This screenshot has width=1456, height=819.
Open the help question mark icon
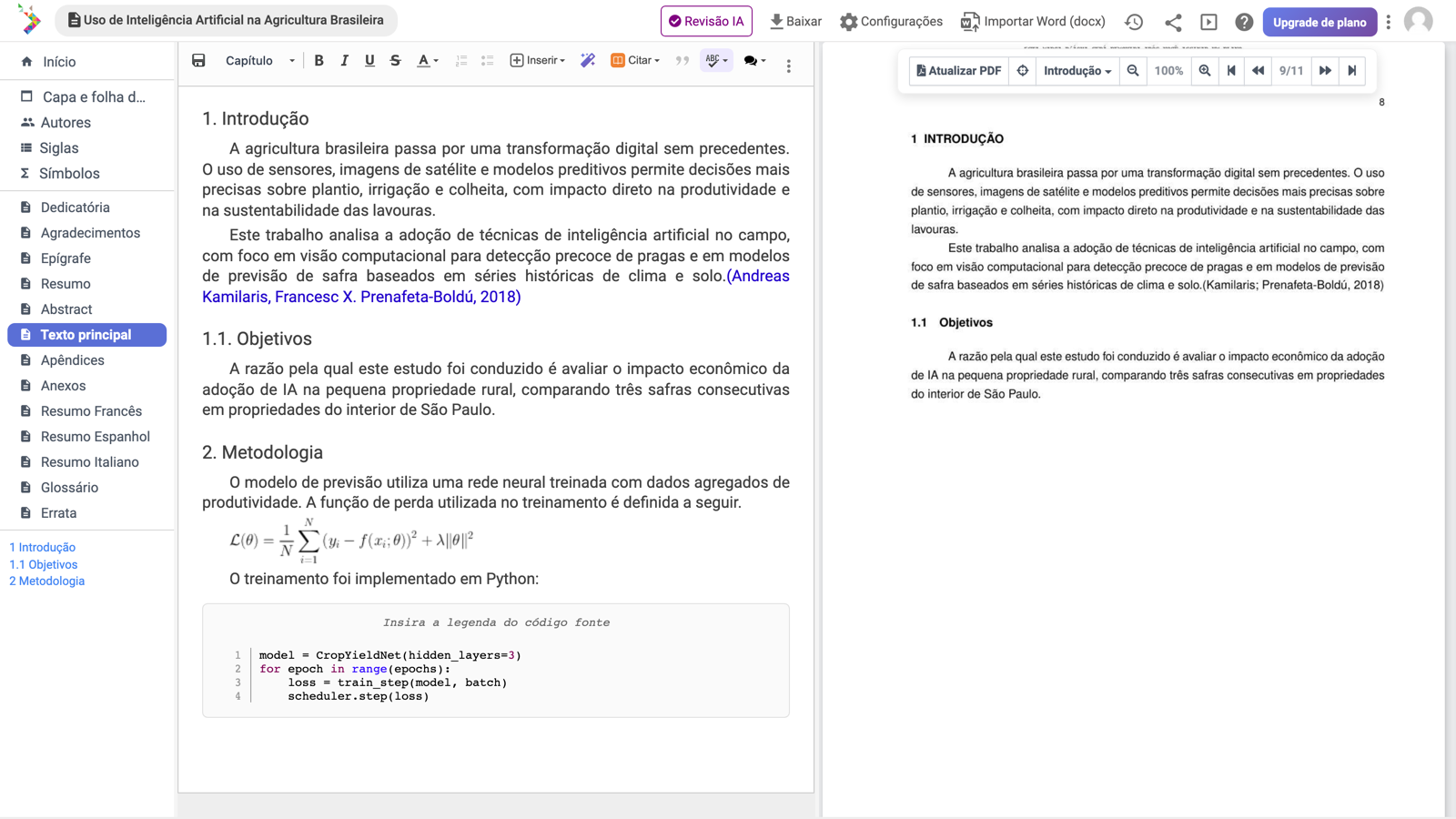point(1244,22)
